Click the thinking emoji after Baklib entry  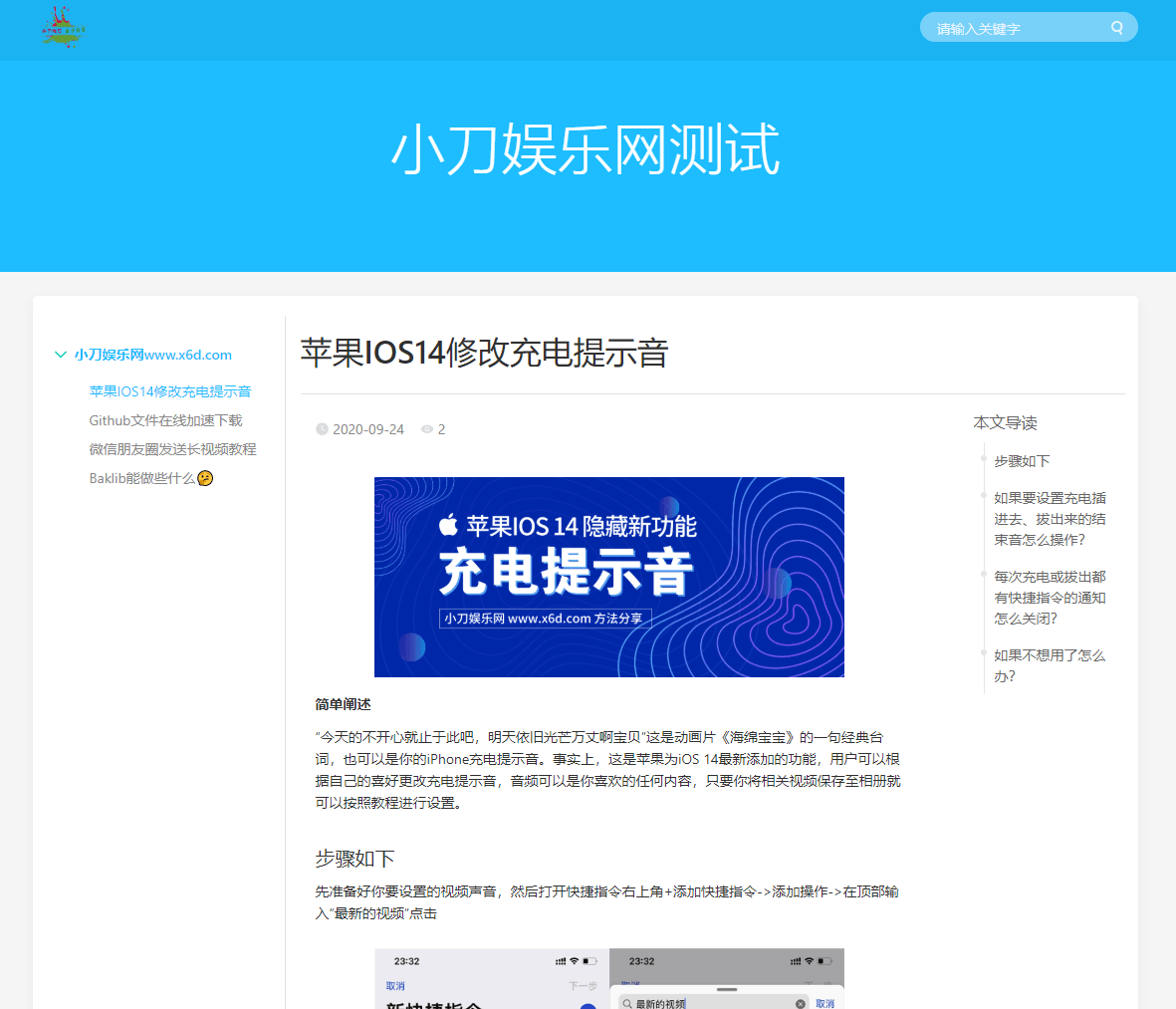click(x=205, y=478)
